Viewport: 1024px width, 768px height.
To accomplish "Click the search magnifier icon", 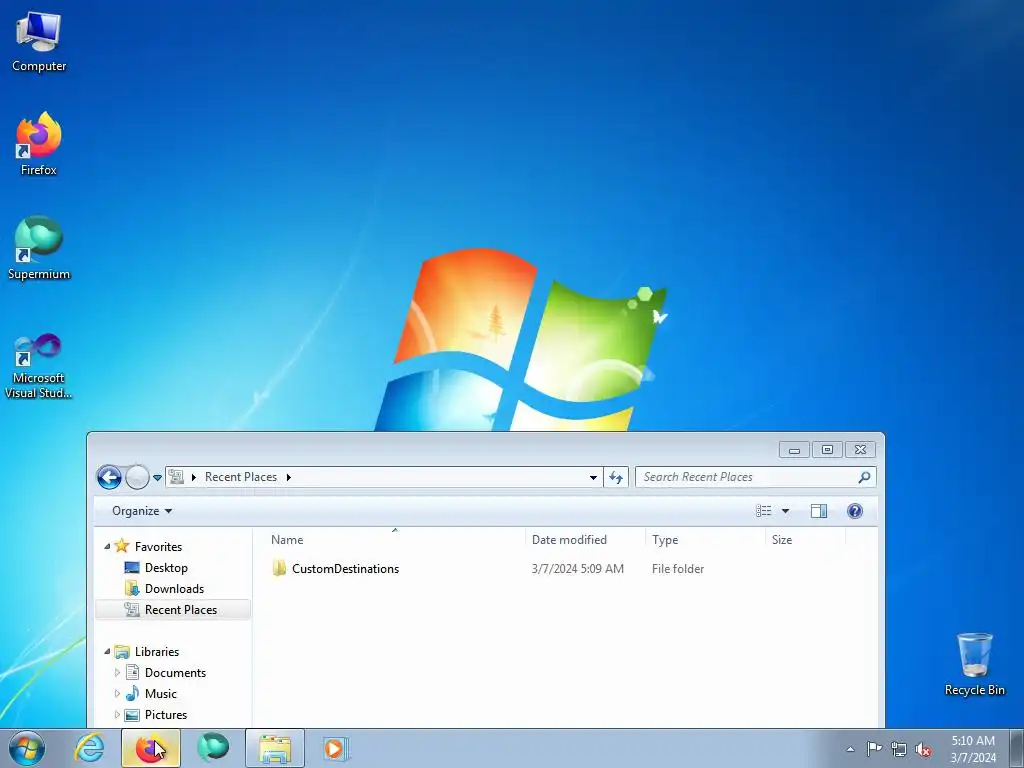I will click(x=864, y=477).
